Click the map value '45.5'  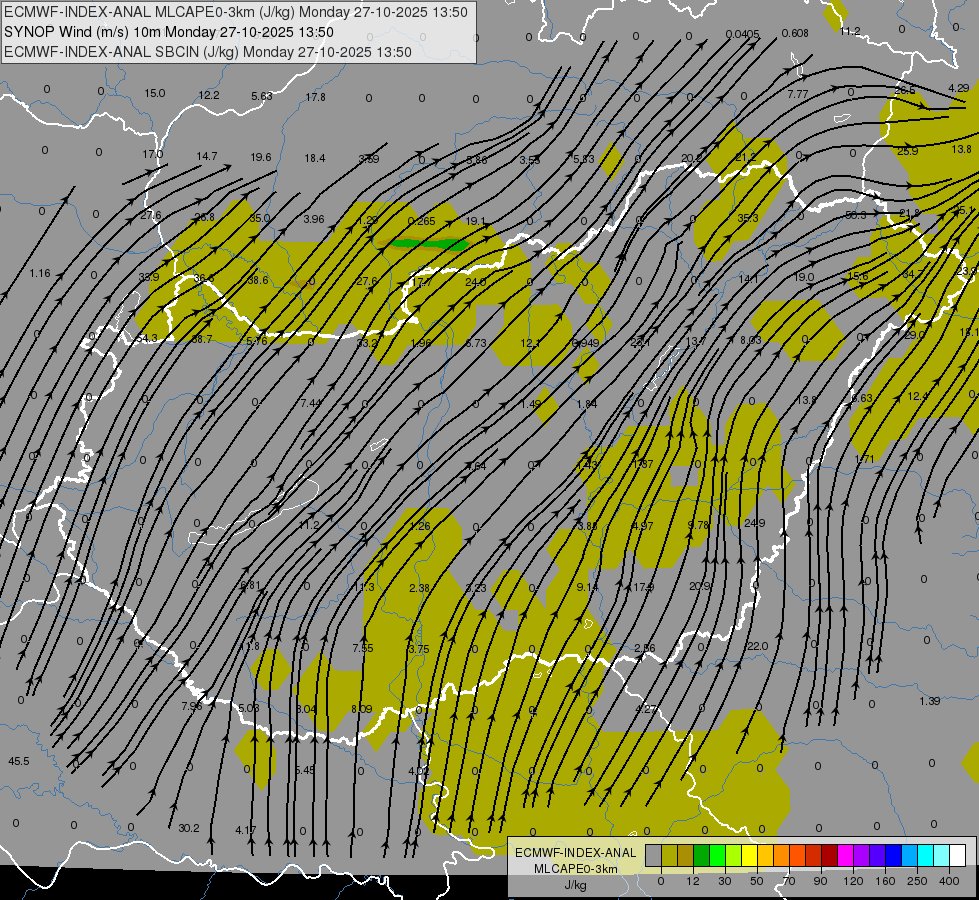pos(19,761)
